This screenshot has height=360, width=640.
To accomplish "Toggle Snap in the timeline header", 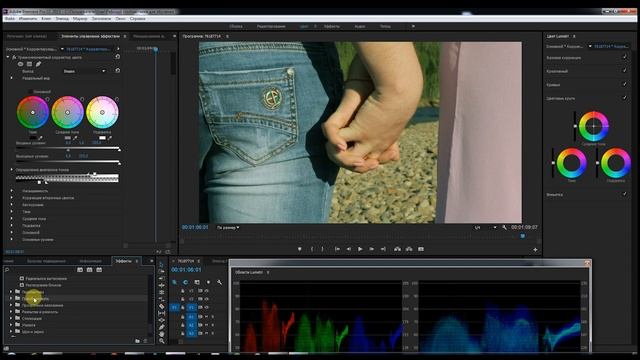I will pyautogui.click(x=186, y=282).
